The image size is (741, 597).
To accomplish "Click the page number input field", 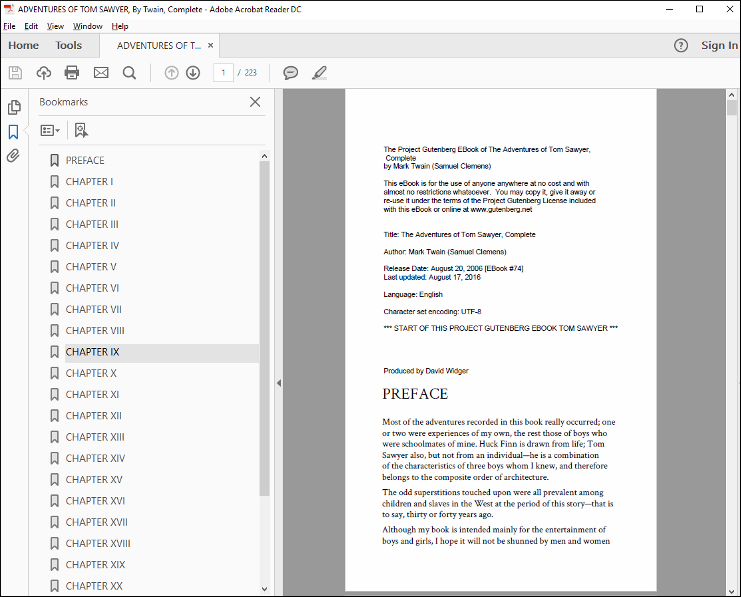I will point(222,73).
